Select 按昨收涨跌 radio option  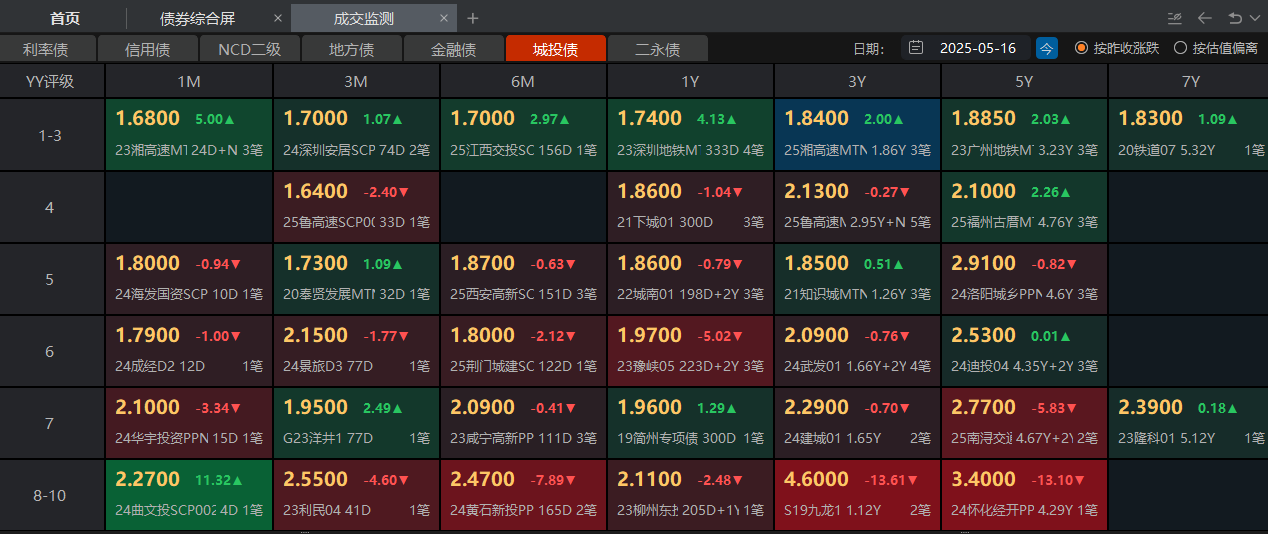click(x=1115, y=48)
